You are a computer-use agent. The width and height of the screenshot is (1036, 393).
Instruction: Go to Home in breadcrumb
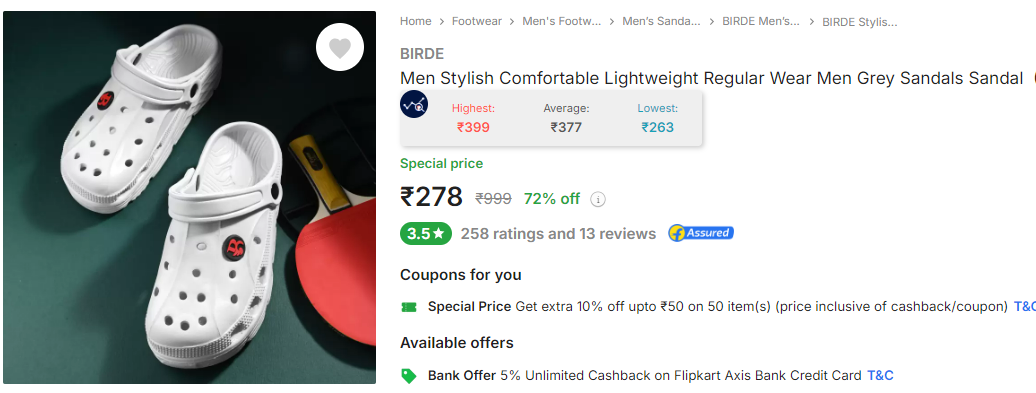416,21
